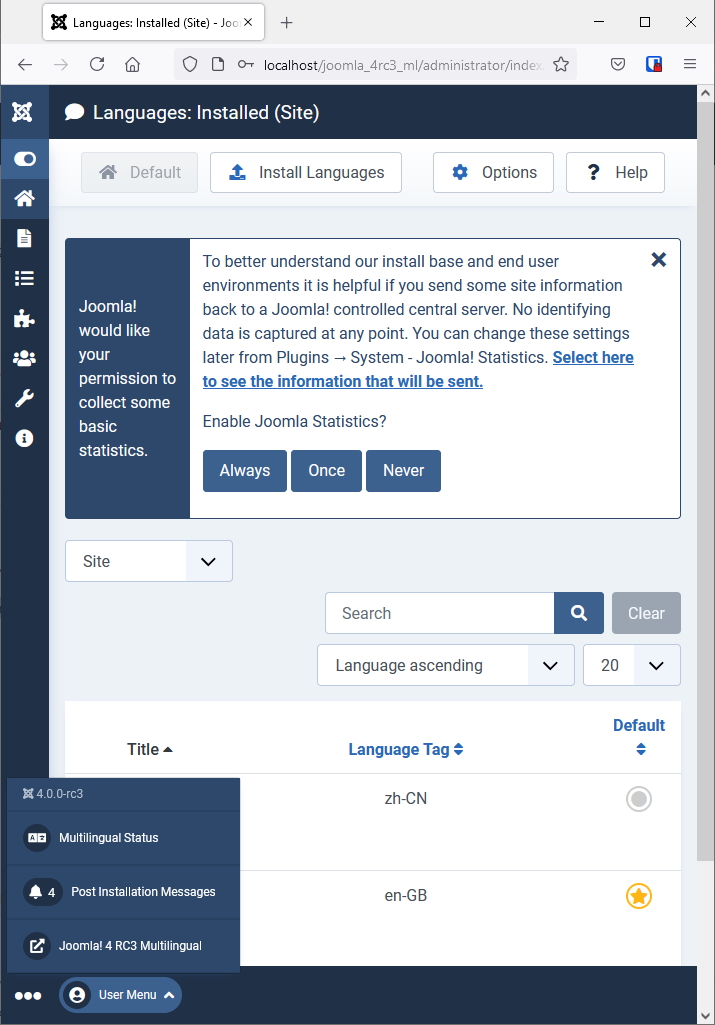This screenshot has height=1025, width=715.
Task: Click the key icon in the address bar
Action: pos(246,64)
